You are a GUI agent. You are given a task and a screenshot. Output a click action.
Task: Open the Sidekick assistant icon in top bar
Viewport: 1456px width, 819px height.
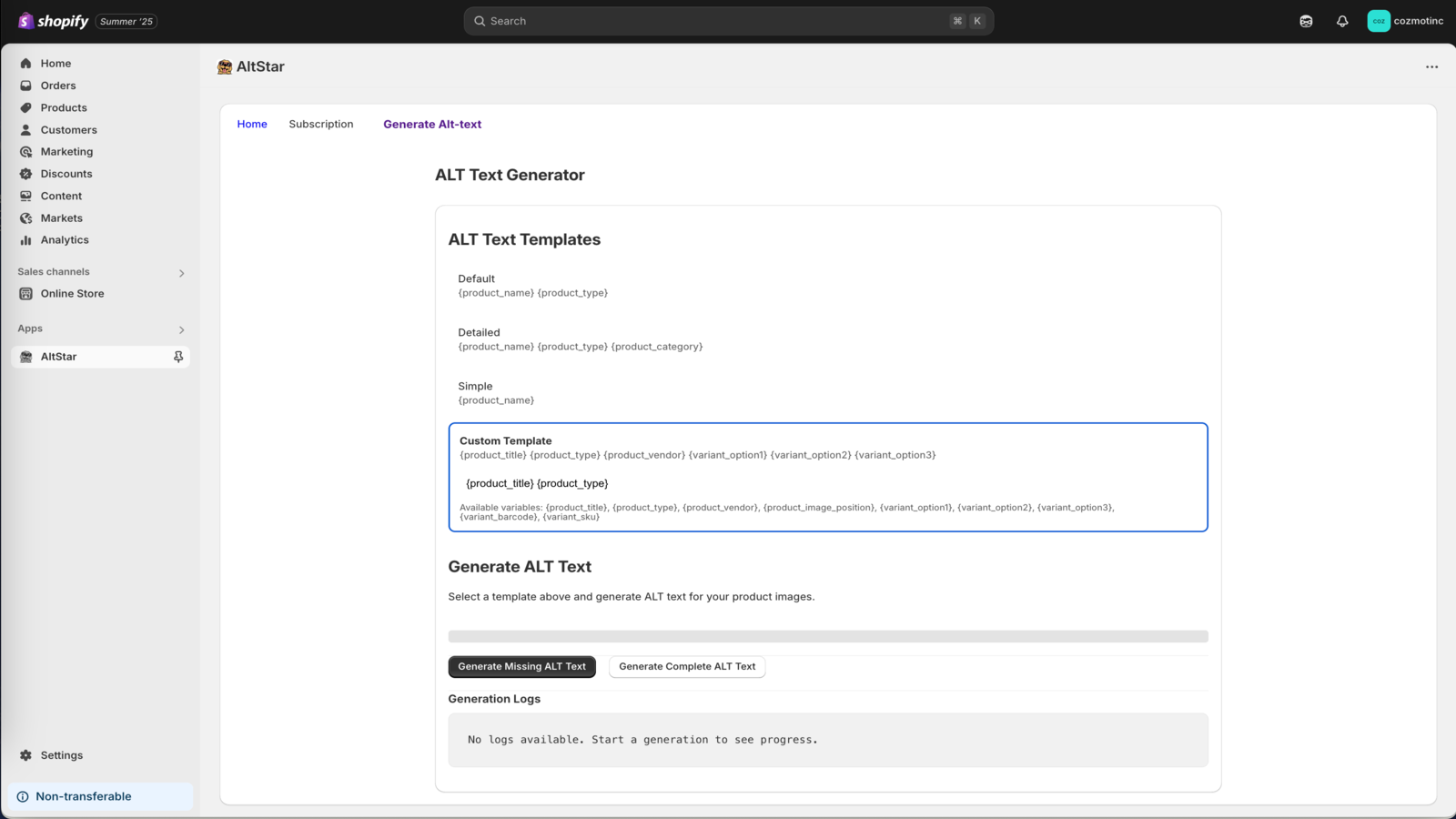pyautogui.click(x=1306, y=21)
